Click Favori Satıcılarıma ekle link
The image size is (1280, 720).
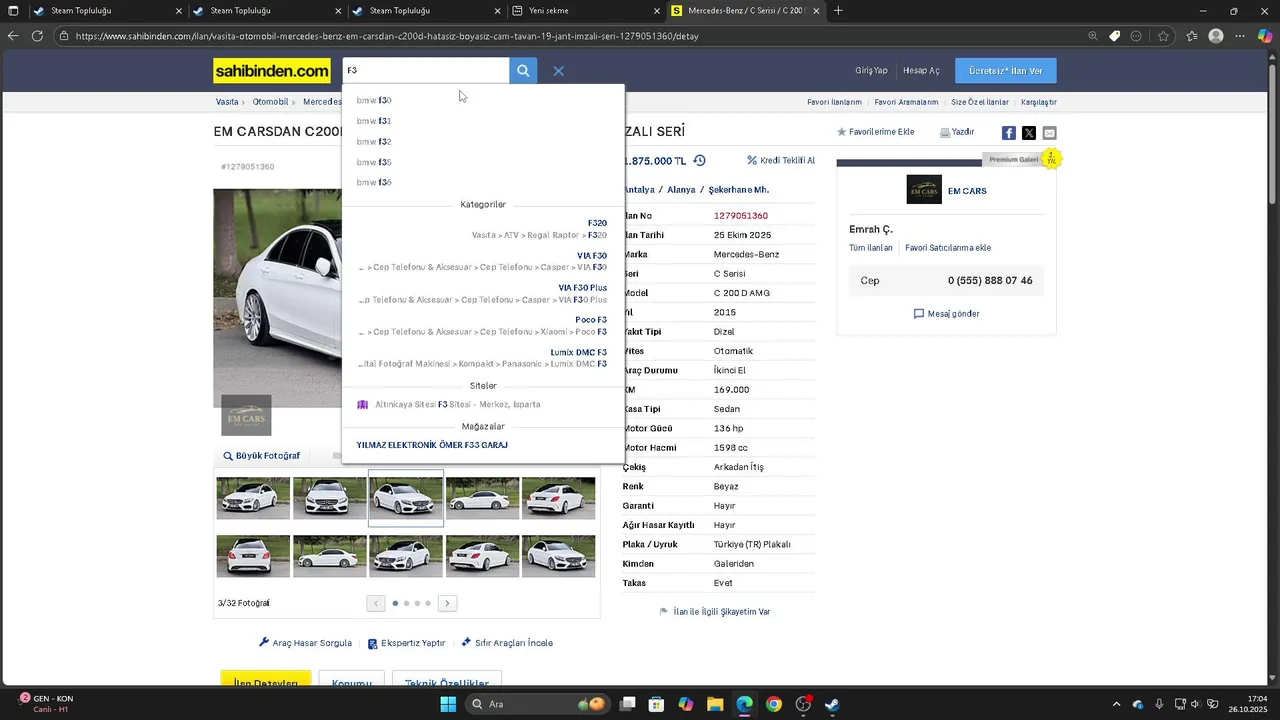pyautogui.click(x=948, y=248)
